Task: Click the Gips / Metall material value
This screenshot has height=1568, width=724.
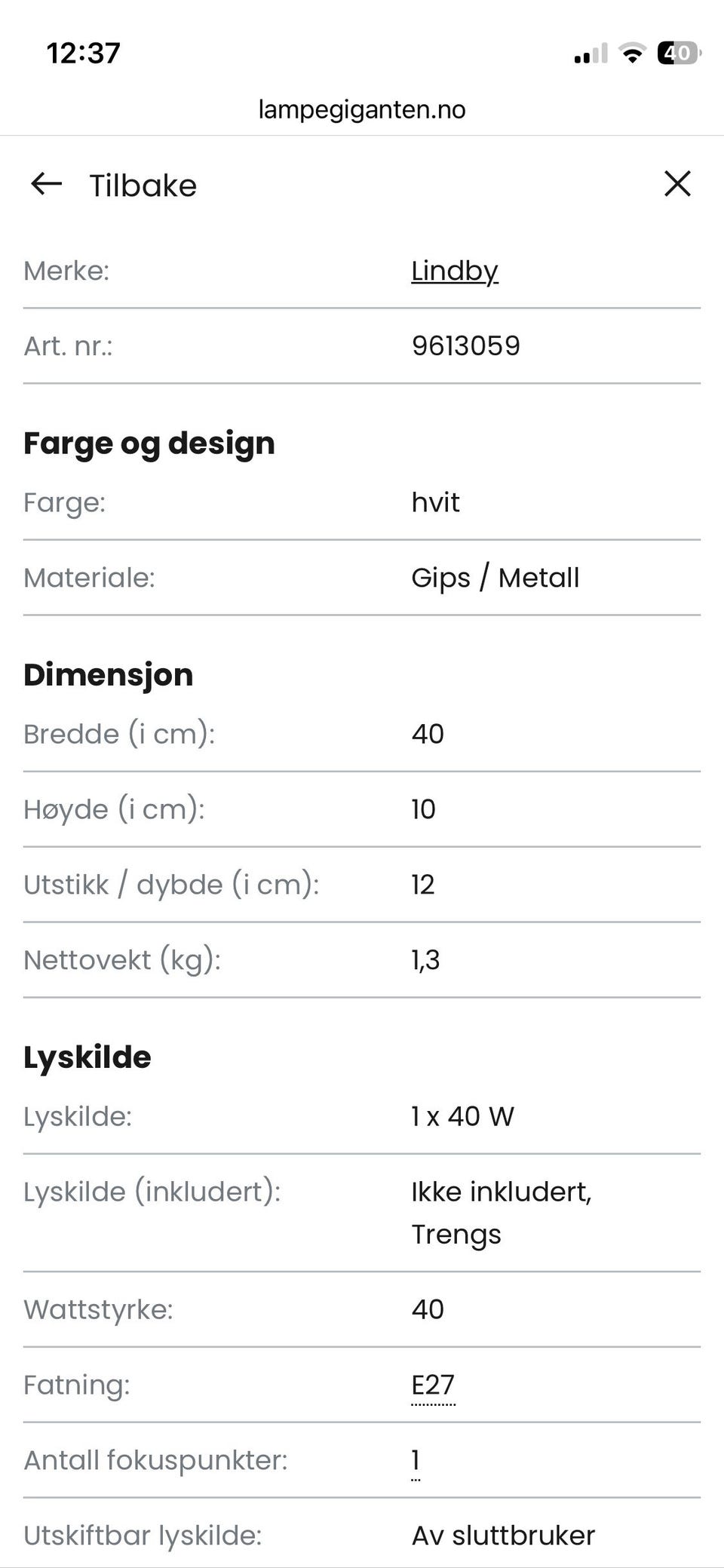Action: point(495,578)
